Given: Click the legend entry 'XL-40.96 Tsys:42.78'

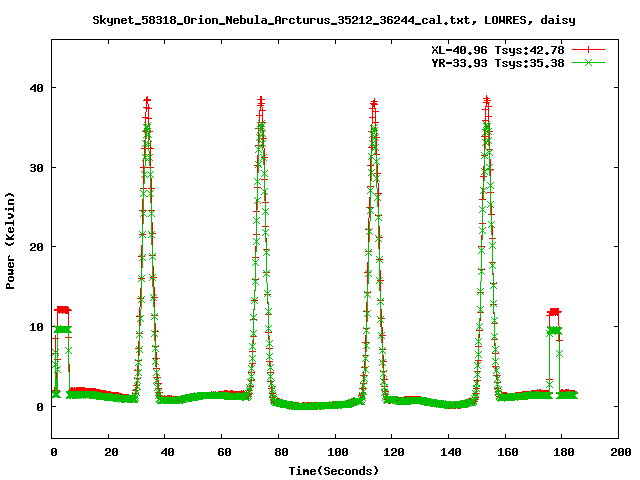Looking at the screenshot, I should pyautogui.click(x=498, y=50).
